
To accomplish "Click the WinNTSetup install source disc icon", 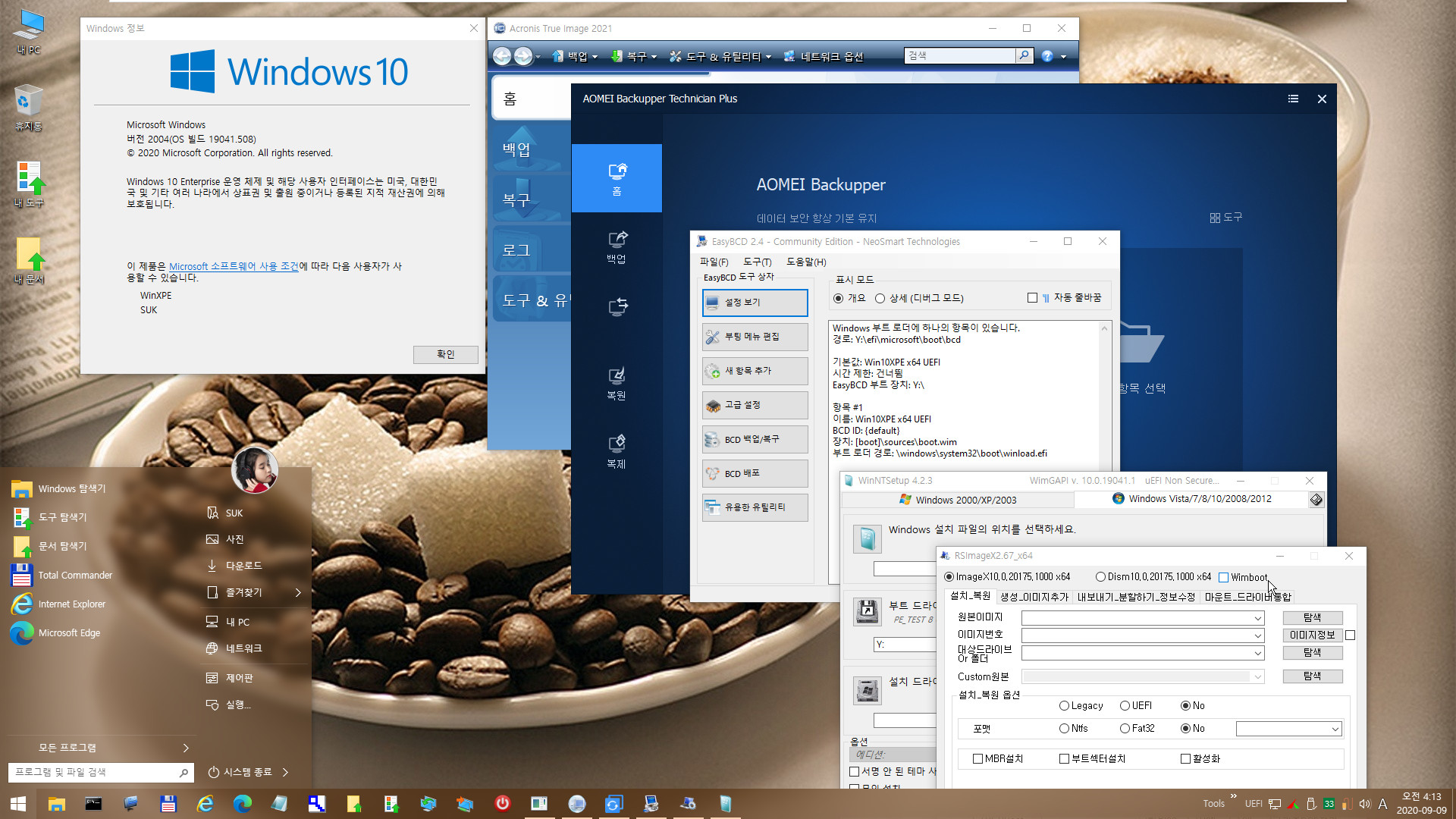I will pos(867,539).
